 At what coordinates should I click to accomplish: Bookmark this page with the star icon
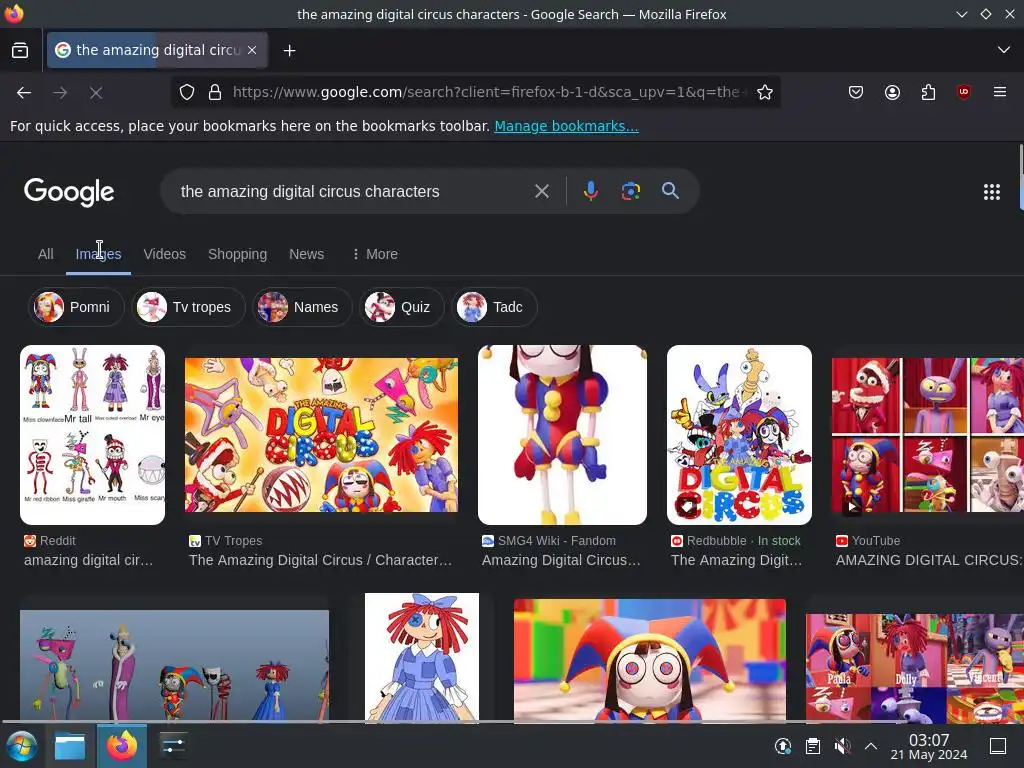point(765,92)
